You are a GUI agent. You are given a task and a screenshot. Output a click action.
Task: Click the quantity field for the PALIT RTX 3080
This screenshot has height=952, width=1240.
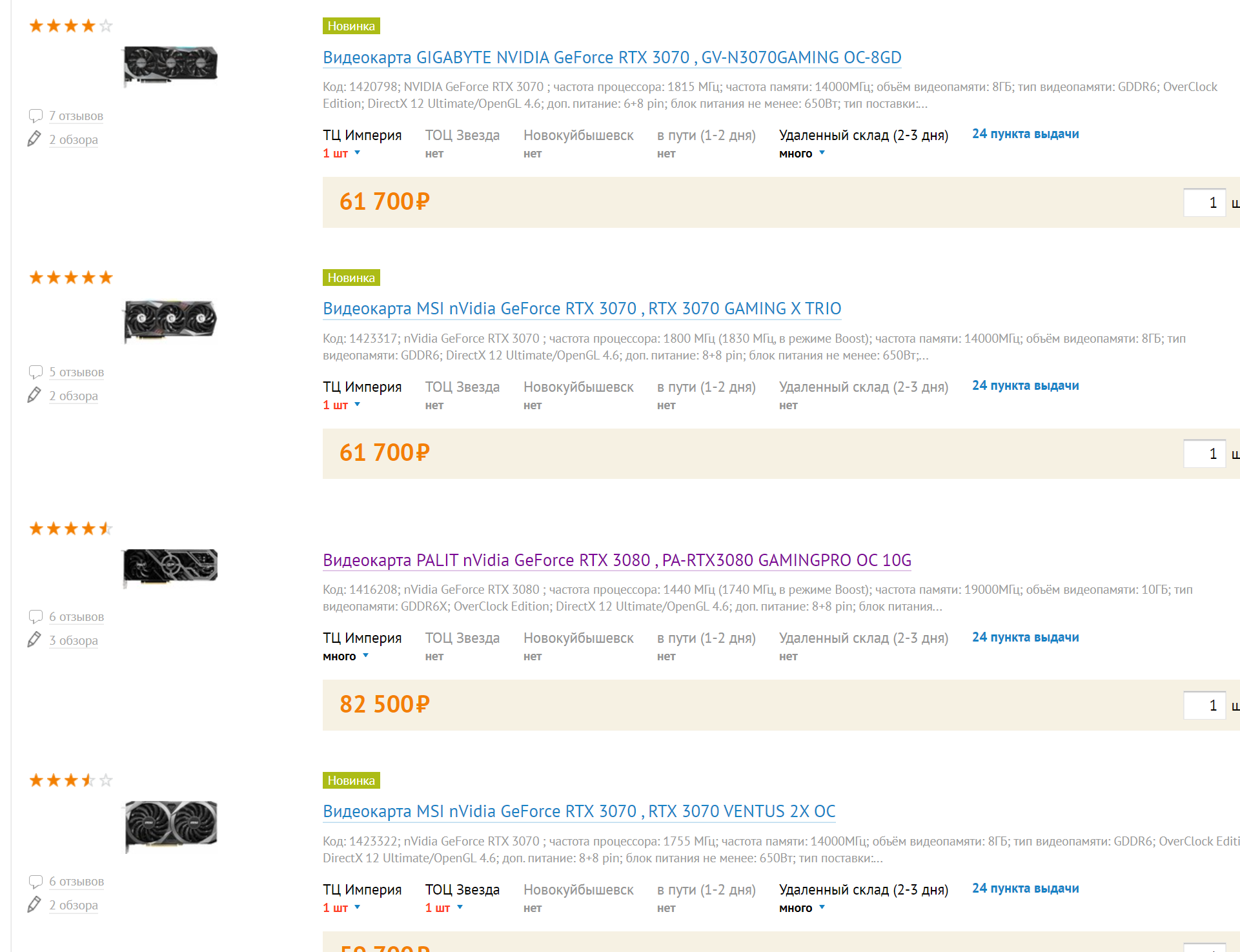tap(1204, 705)
